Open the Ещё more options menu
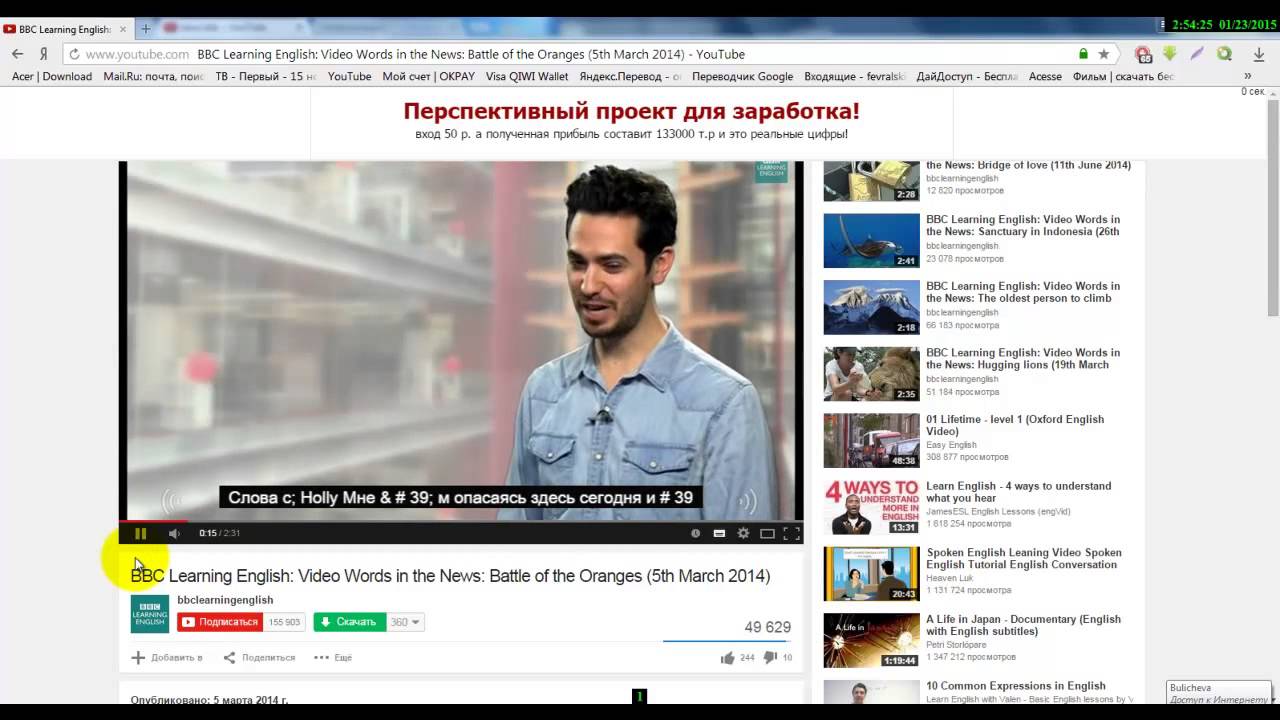 click(333, 657)
